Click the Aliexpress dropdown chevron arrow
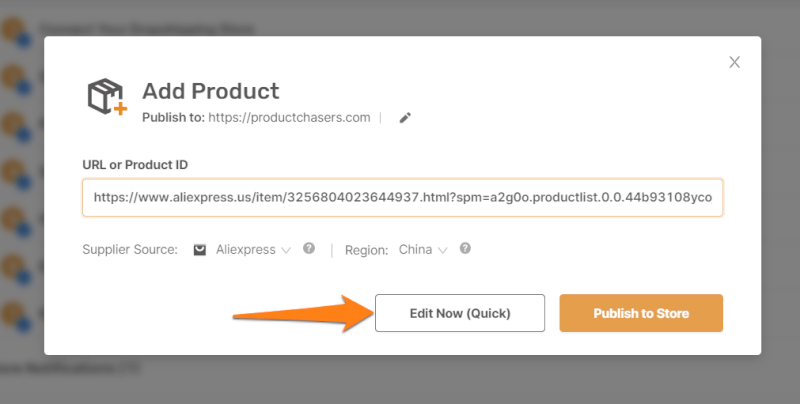Image resolution: width=800 pixels, height=404 pixels. coord(286,250)
